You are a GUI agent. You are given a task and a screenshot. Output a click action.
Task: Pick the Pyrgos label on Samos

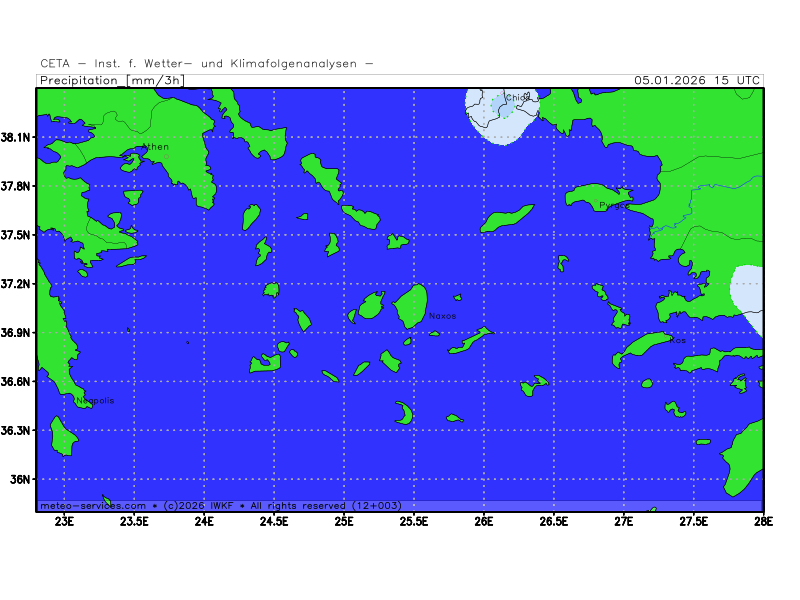click(612, 205)
